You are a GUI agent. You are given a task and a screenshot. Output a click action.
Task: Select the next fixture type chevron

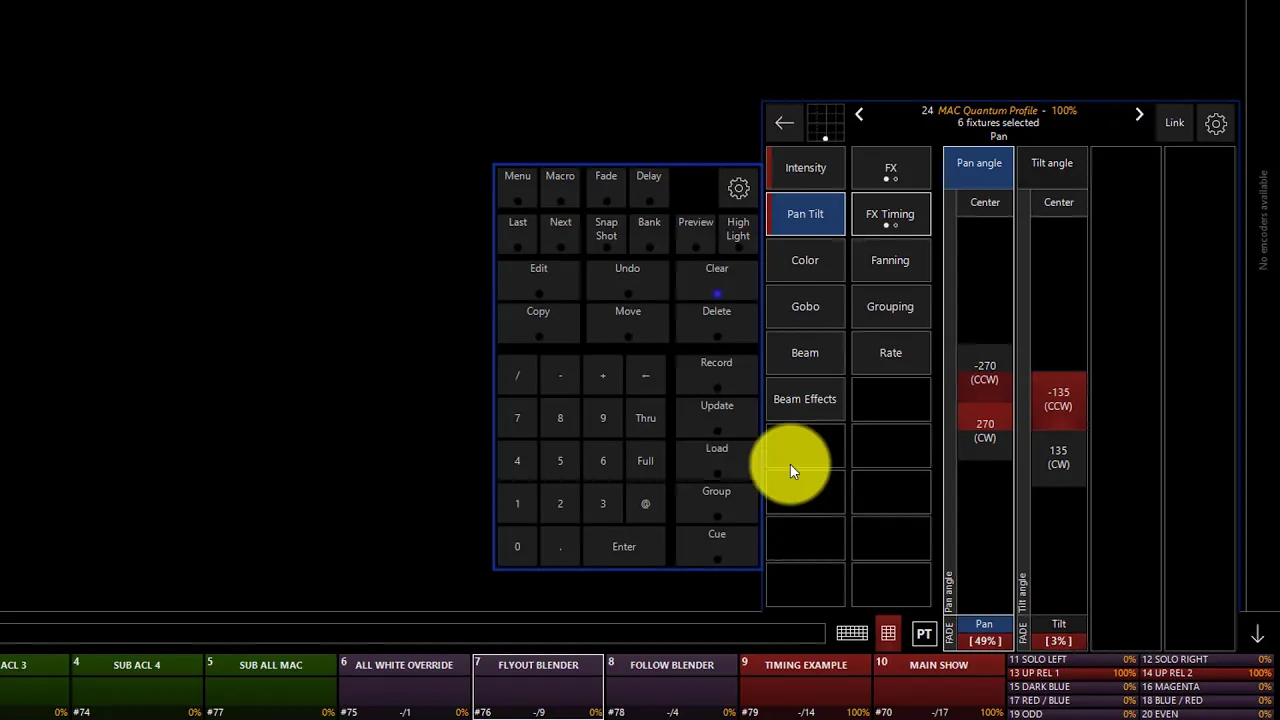[x=1139, y=115]
